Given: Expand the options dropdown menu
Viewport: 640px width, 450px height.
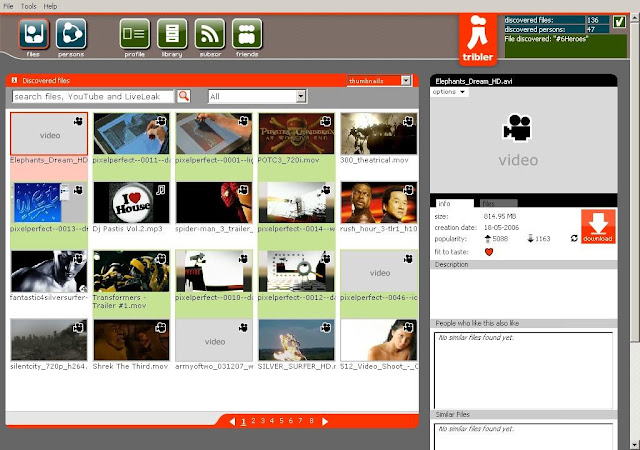Looking at the screenshot, I should click(449, 92).
